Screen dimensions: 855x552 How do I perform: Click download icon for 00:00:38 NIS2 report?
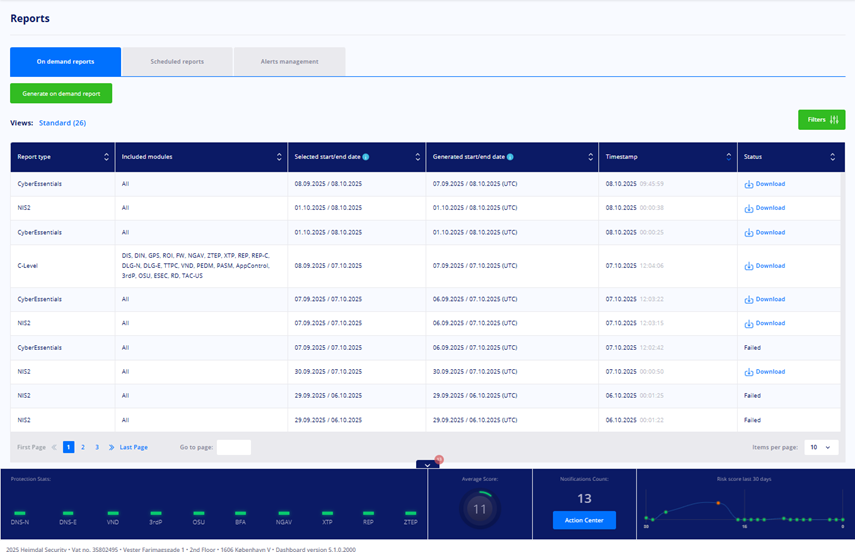click(749, 208)
